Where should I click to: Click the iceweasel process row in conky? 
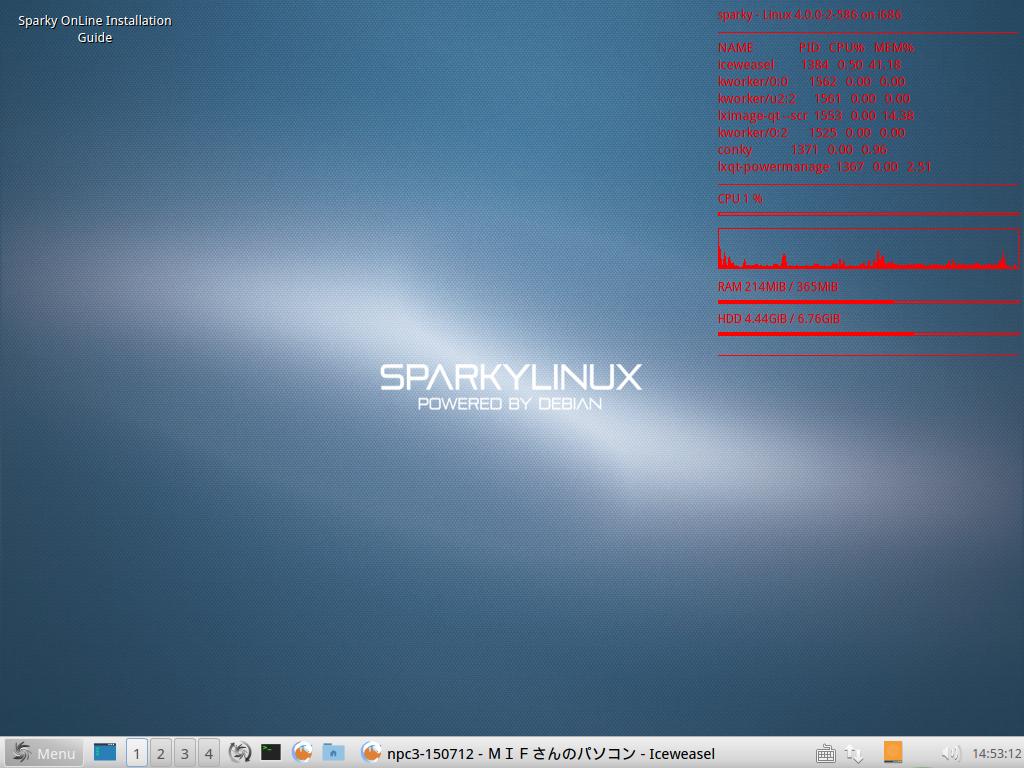(x=809, y=65)
